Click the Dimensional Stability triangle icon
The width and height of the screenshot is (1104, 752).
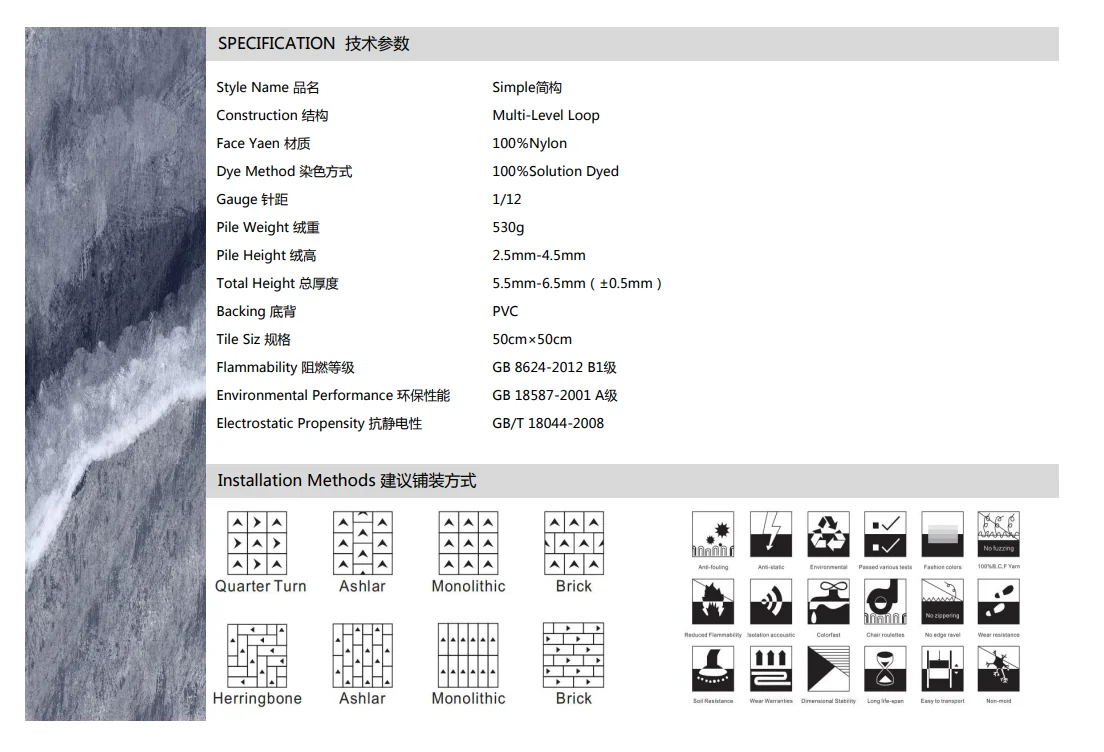click(x=827, y=668)
